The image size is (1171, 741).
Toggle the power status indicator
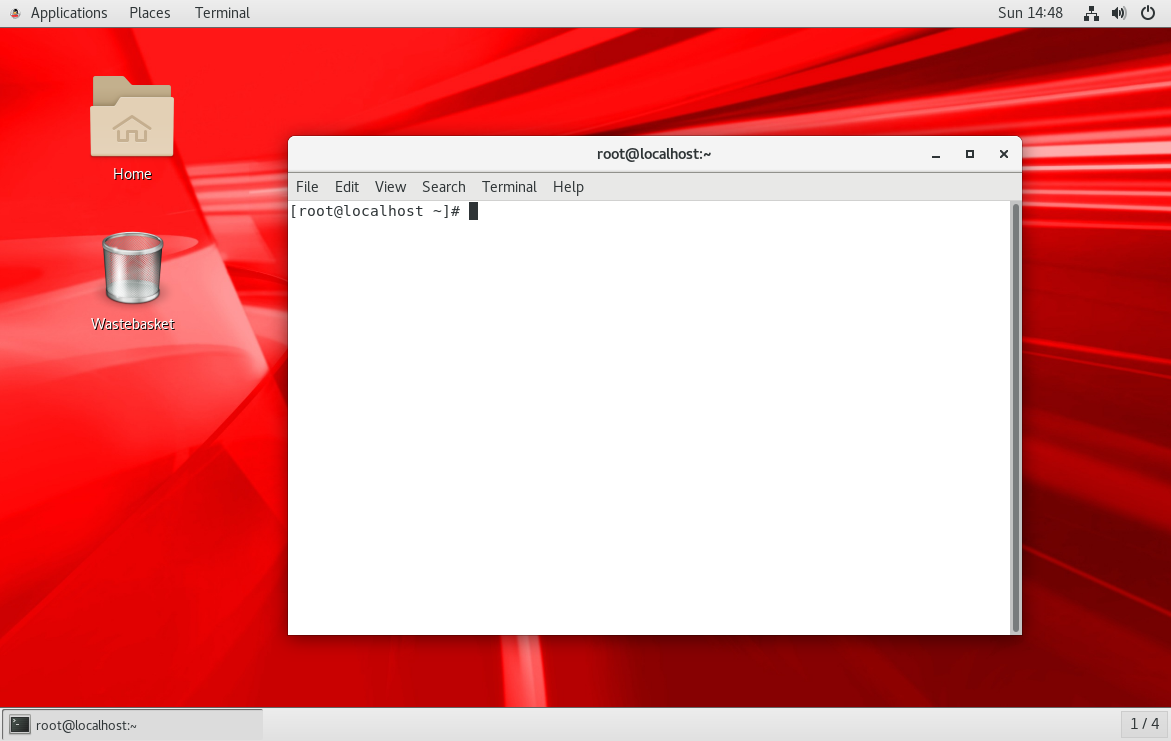(x=1148, y=13)
